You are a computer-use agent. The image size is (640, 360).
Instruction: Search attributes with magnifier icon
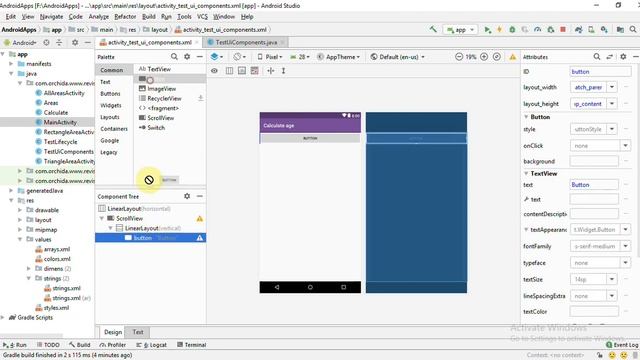coord(597,57)
